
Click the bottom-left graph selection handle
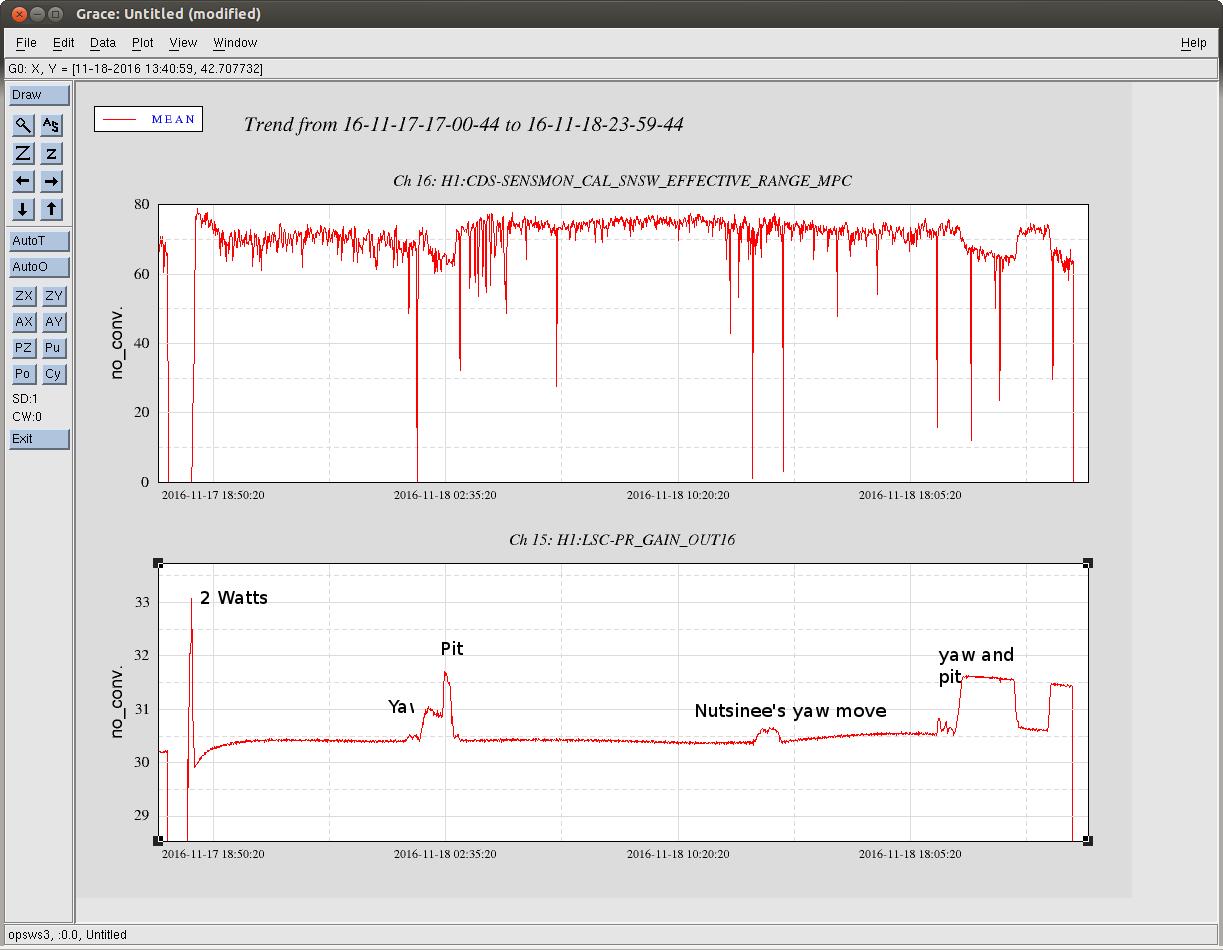tap(157, 841)
